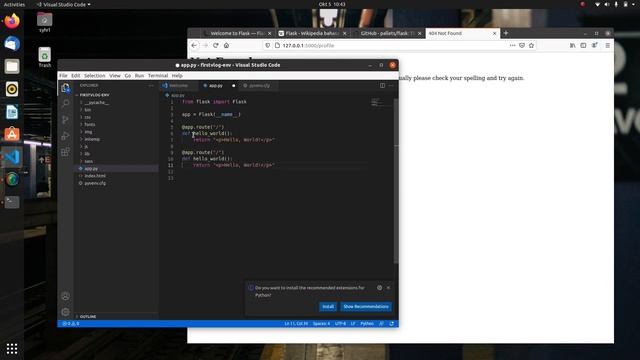
Task: Click the feedback icon in the status bar
Action: point(382,324)
